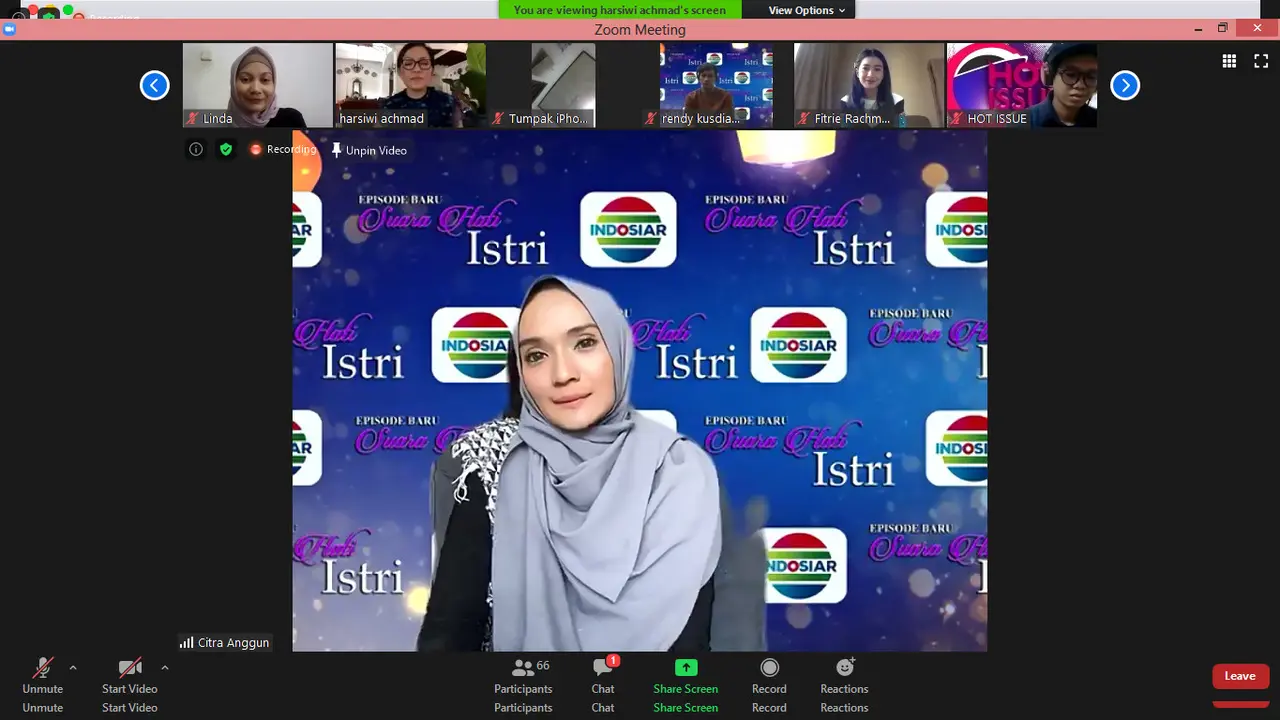Screen dimensions: 1280x720
Task: Open the Reactions emoji icon
Action: 845,667
